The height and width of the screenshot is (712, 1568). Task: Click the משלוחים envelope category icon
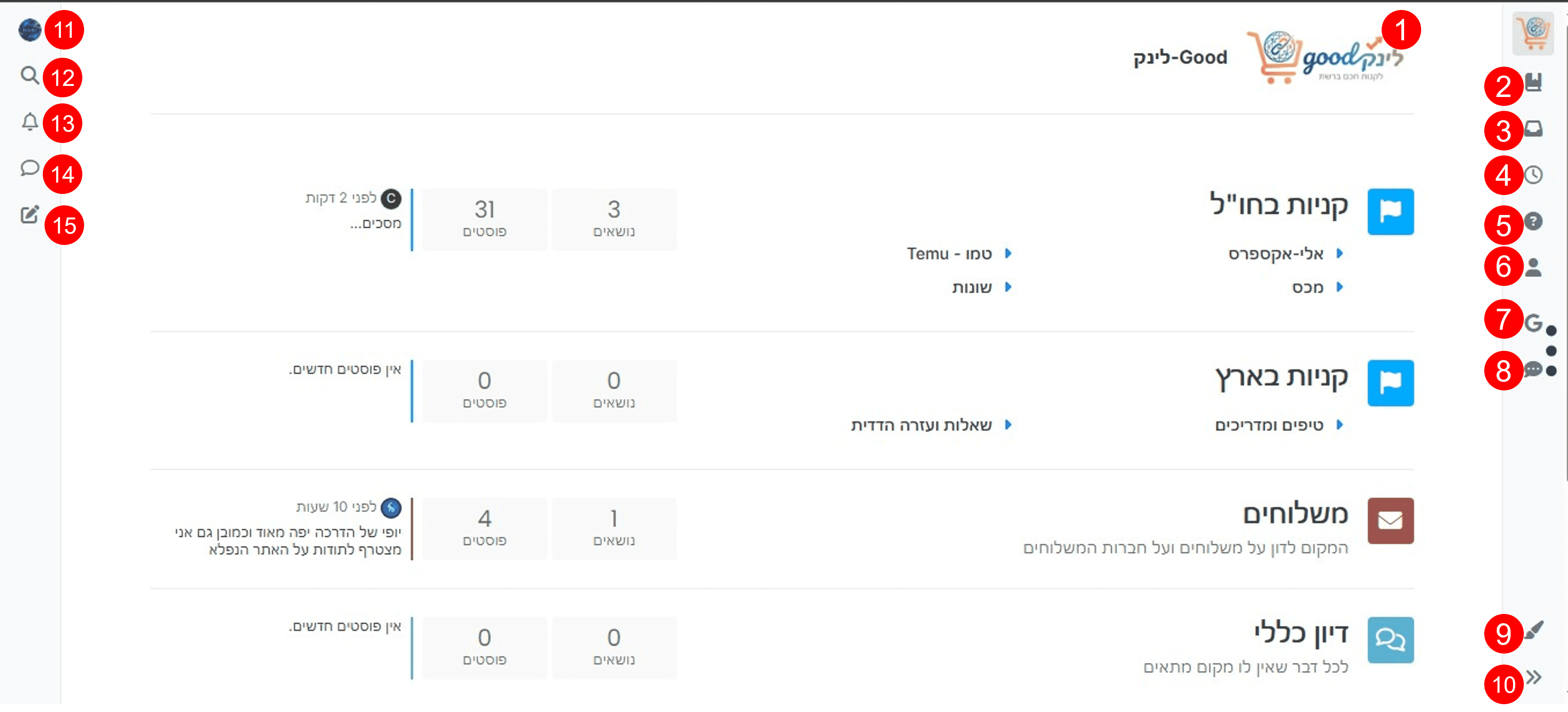pos(1390,521)
